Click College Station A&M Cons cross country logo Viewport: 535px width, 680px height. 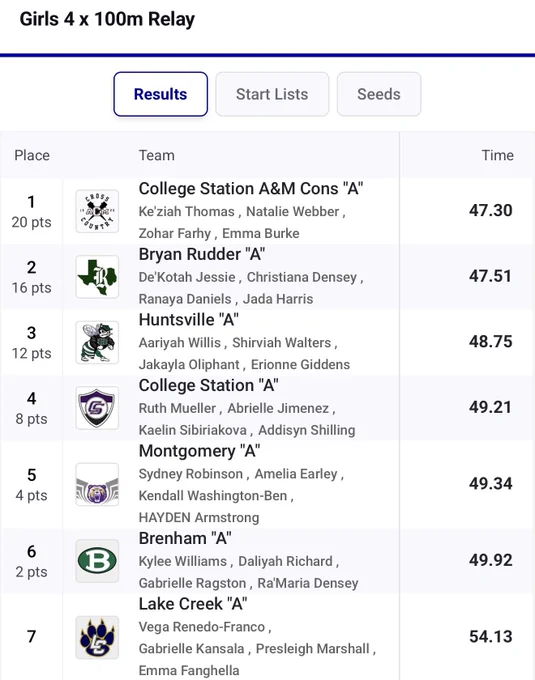pyautogui.click(x=97, y=211)
